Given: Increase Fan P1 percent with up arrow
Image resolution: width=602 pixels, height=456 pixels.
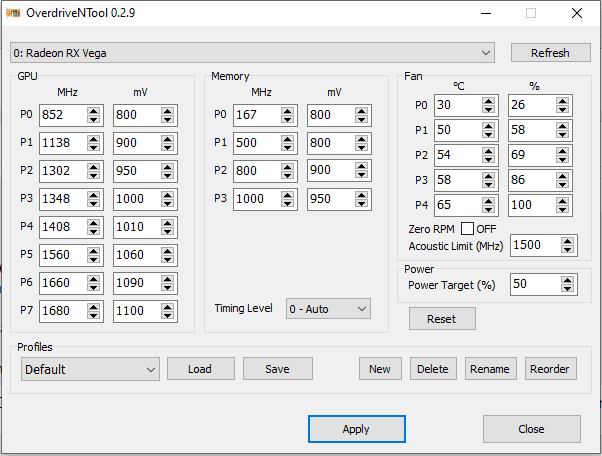Looking at the screenshot, I should pyautogui.click(x=562, y=126).
